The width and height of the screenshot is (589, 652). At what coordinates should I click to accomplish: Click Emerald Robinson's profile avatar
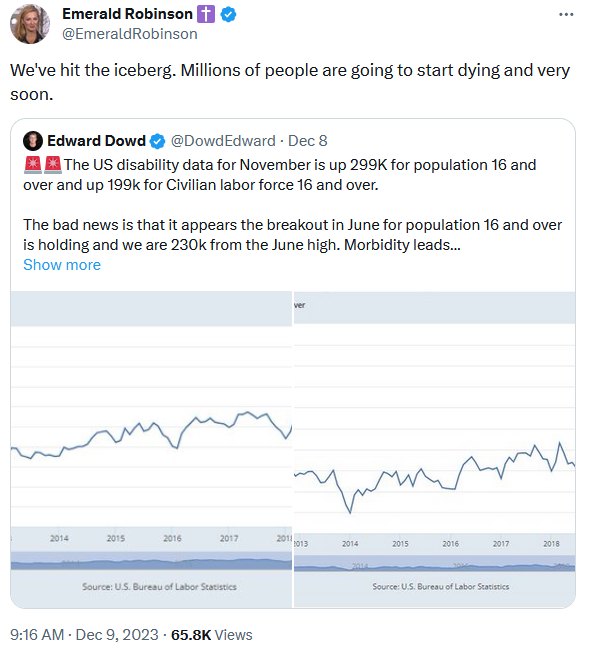[x=30, y=24]
